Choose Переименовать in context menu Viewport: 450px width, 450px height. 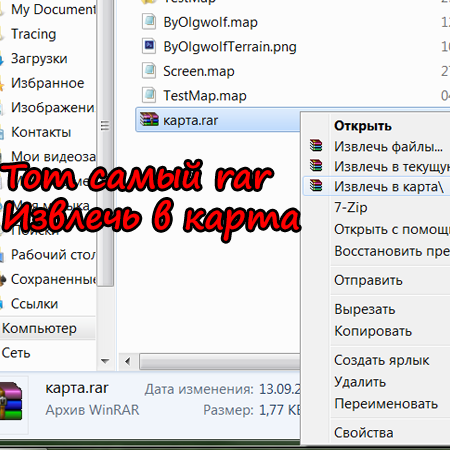pos(386,404)
